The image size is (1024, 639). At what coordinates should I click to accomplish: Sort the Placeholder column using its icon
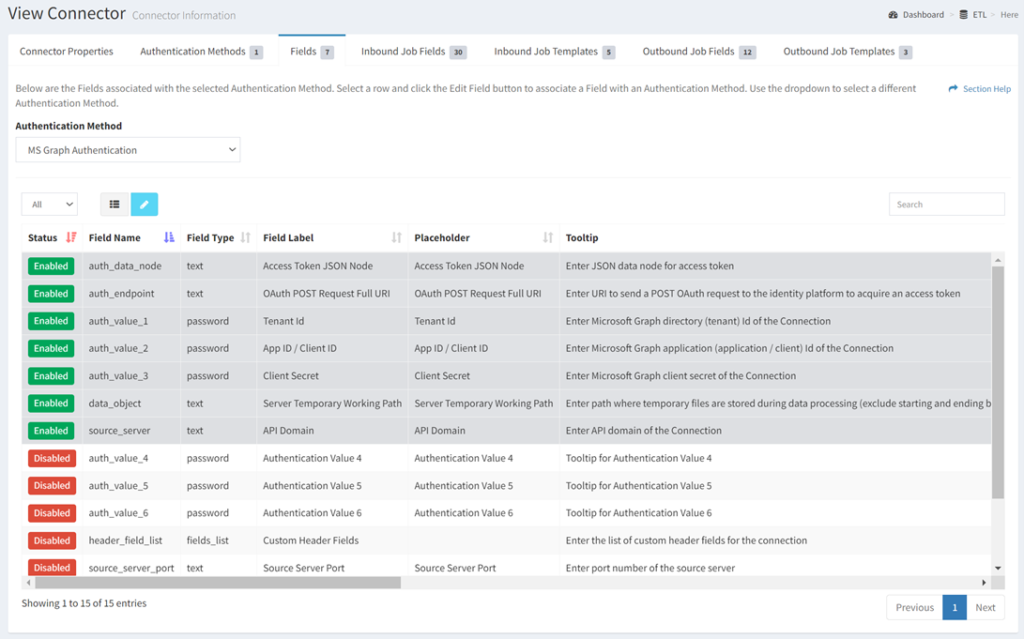tap(548, 237)
